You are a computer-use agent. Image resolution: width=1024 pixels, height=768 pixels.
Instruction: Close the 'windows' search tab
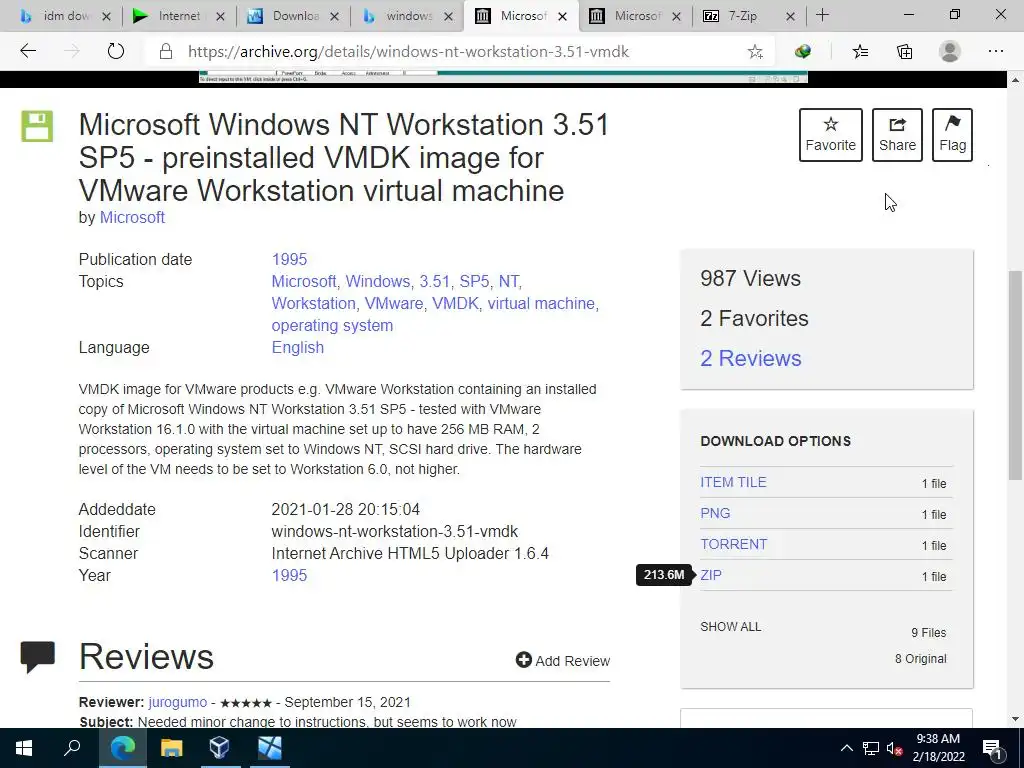448,17
